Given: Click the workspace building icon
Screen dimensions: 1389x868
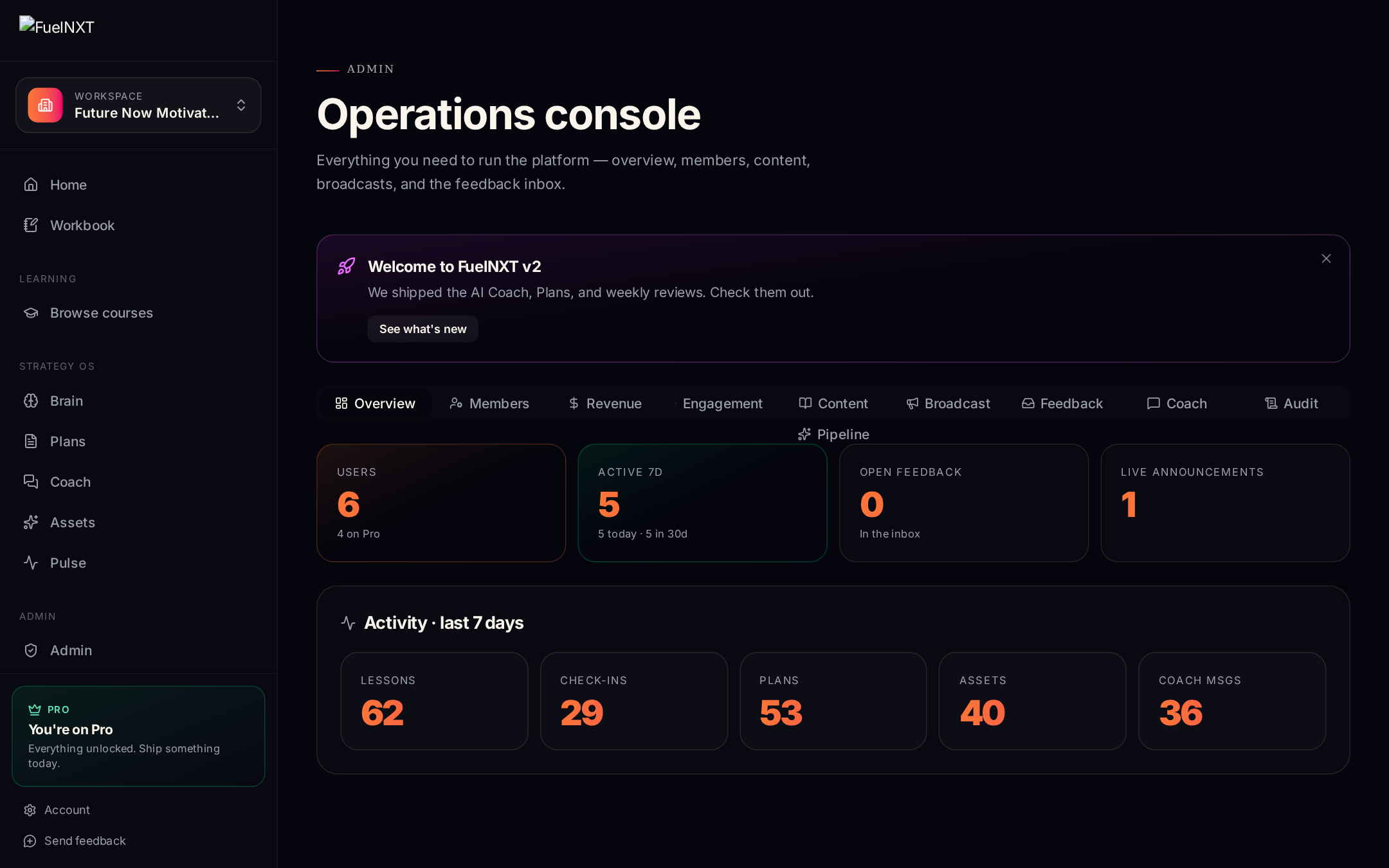Looking at the screenshot, I should [x=45, y=105].
